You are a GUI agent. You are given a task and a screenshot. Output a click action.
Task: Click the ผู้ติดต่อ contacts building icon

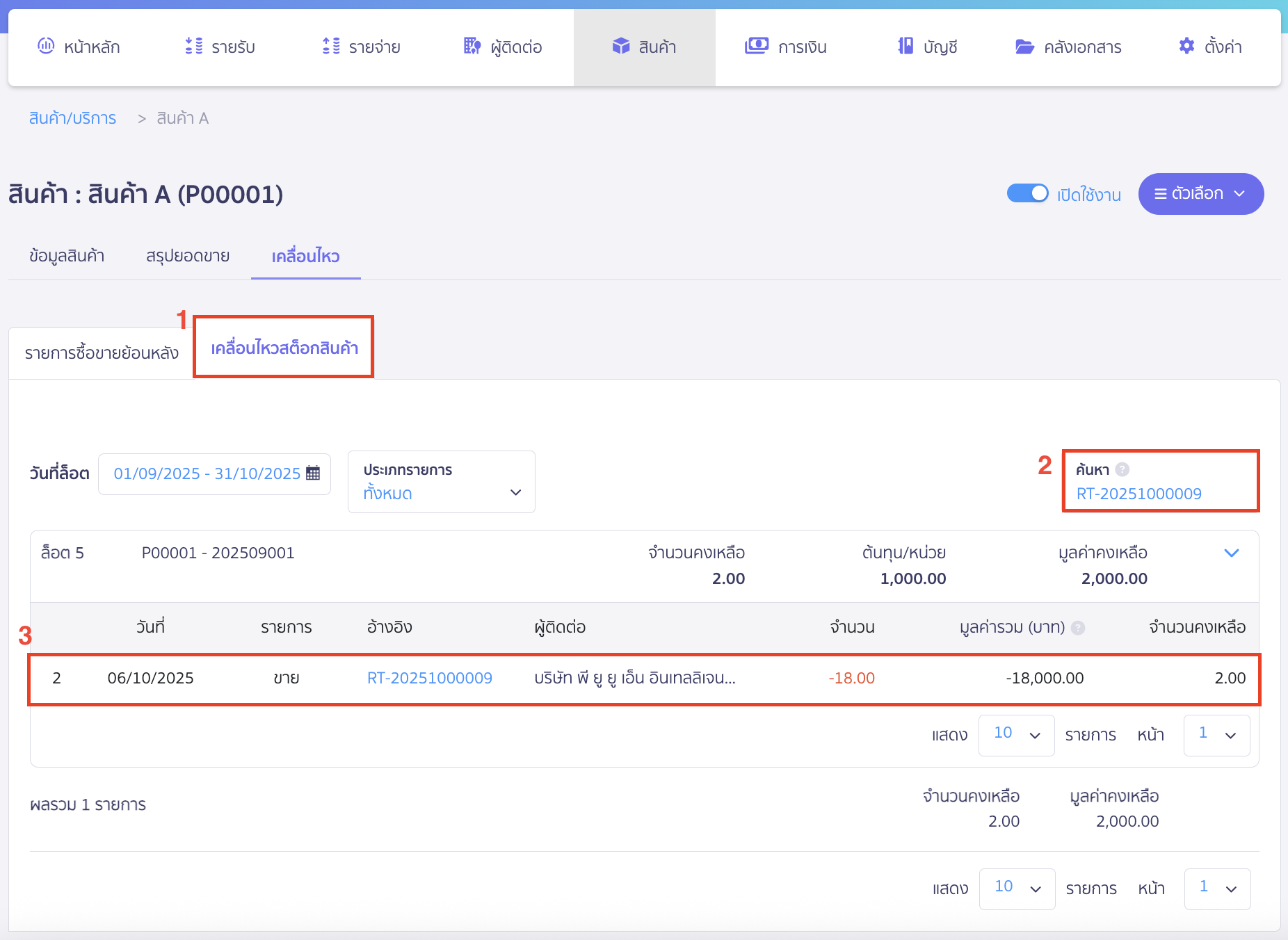472,46
